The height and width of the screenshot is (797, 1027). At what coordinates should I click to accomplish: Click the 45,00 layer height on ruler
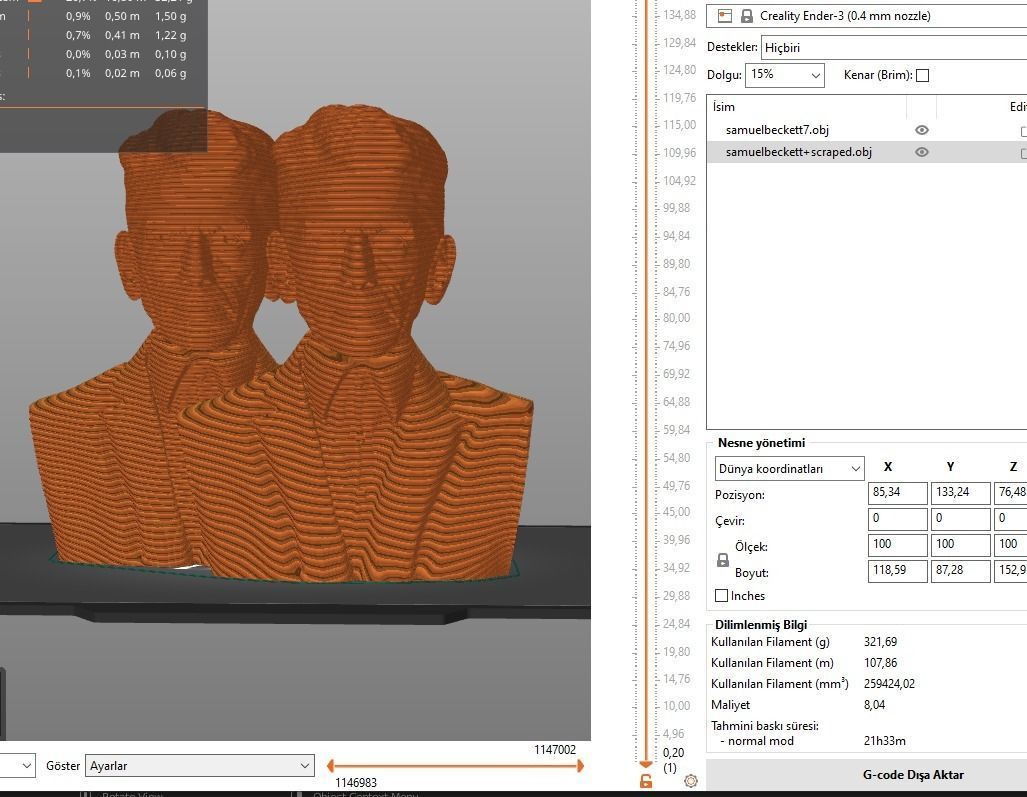tap(677, 511)
